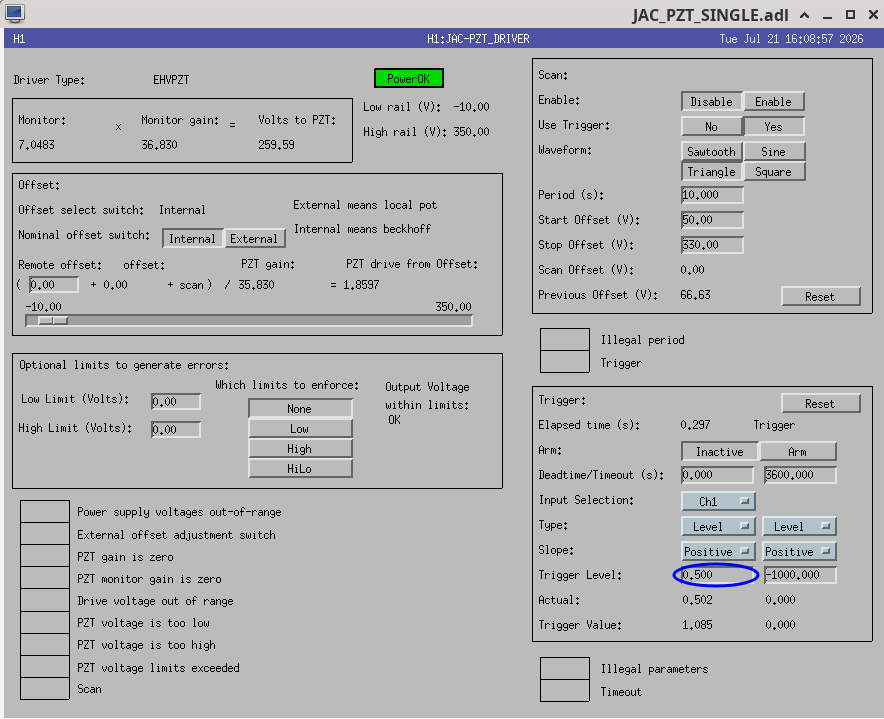
Task: Enforce Low limit only
Action: 300,429
